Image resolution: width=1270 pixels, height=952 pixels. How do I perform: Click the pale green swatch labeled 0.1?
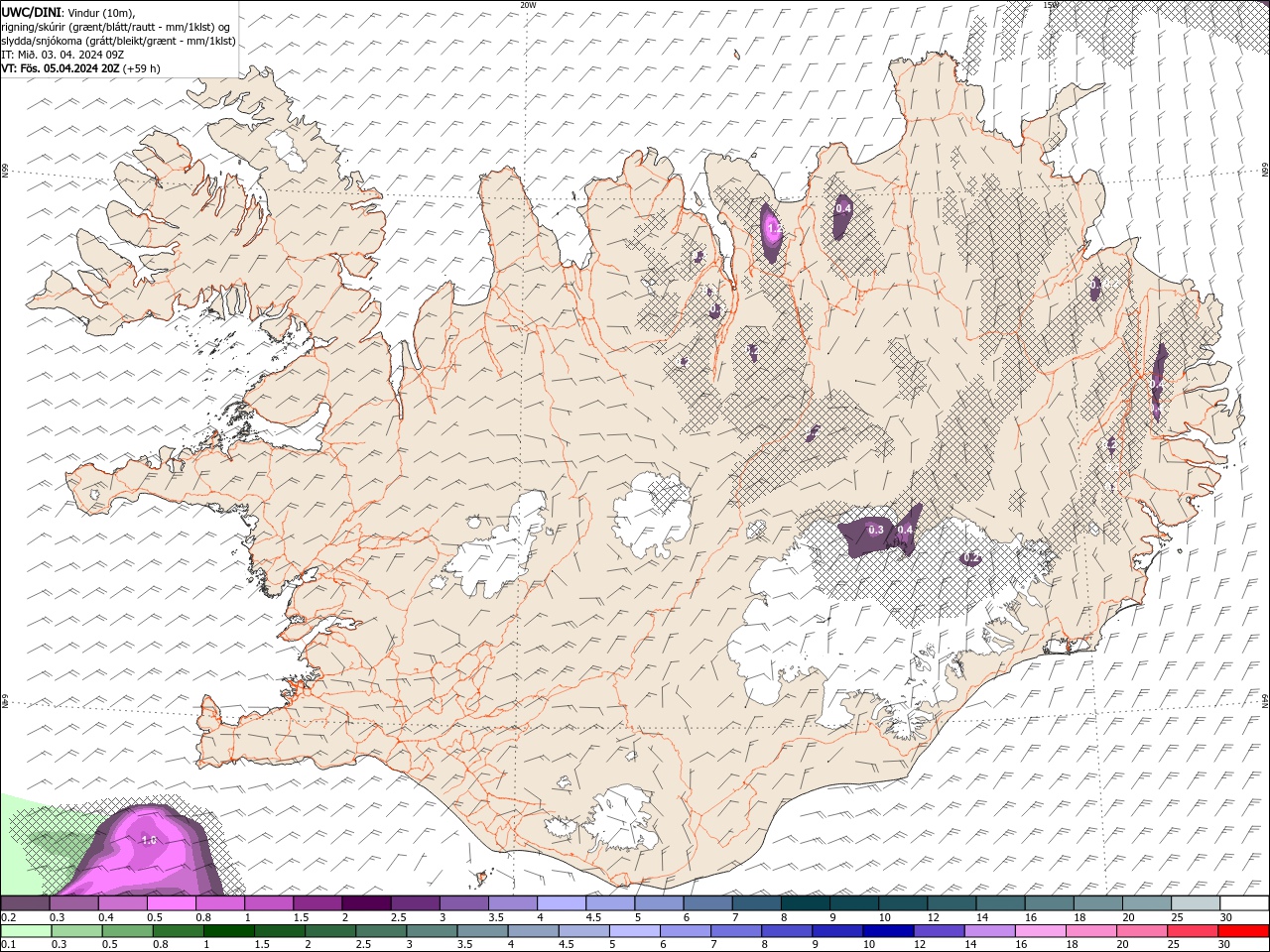[26, 931]
